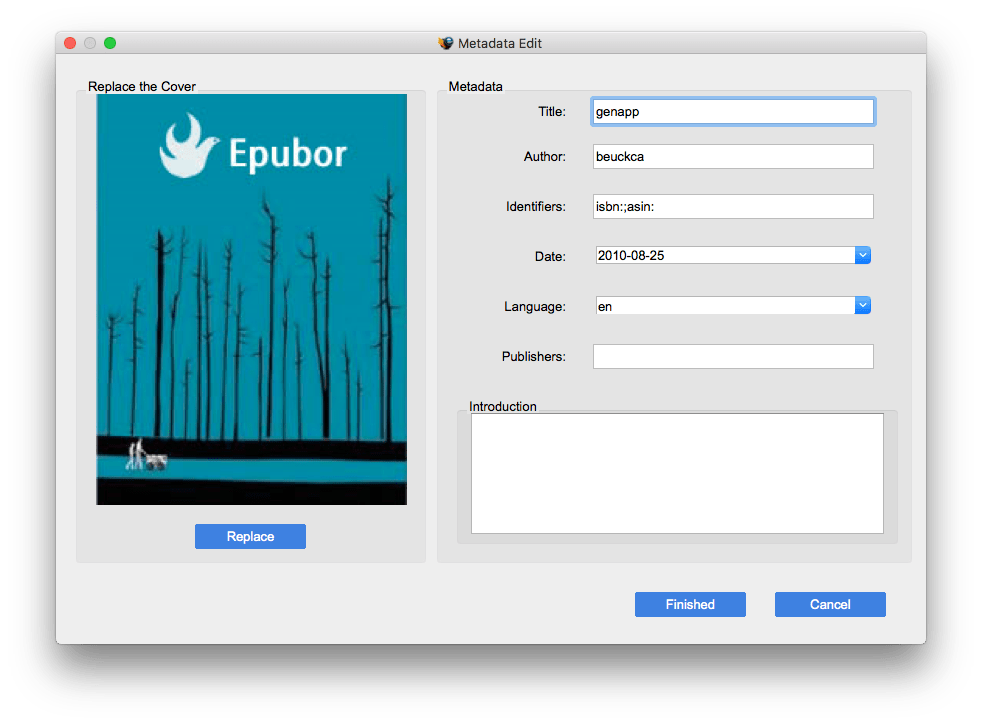Click Cancel to discard metadata changes
The image size is (982, 724).
point(830,604)
